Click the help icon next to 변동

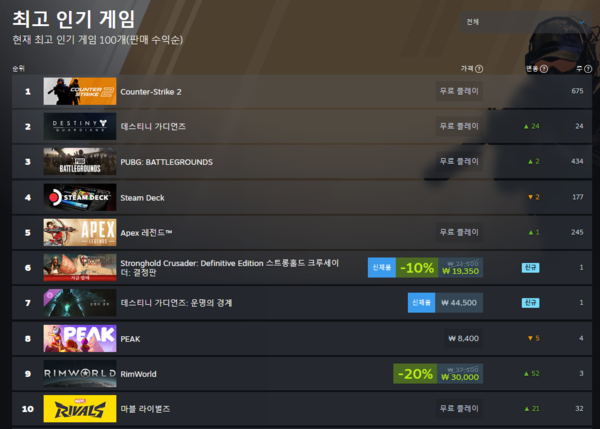pyautogui.click(x=544, y=69)
